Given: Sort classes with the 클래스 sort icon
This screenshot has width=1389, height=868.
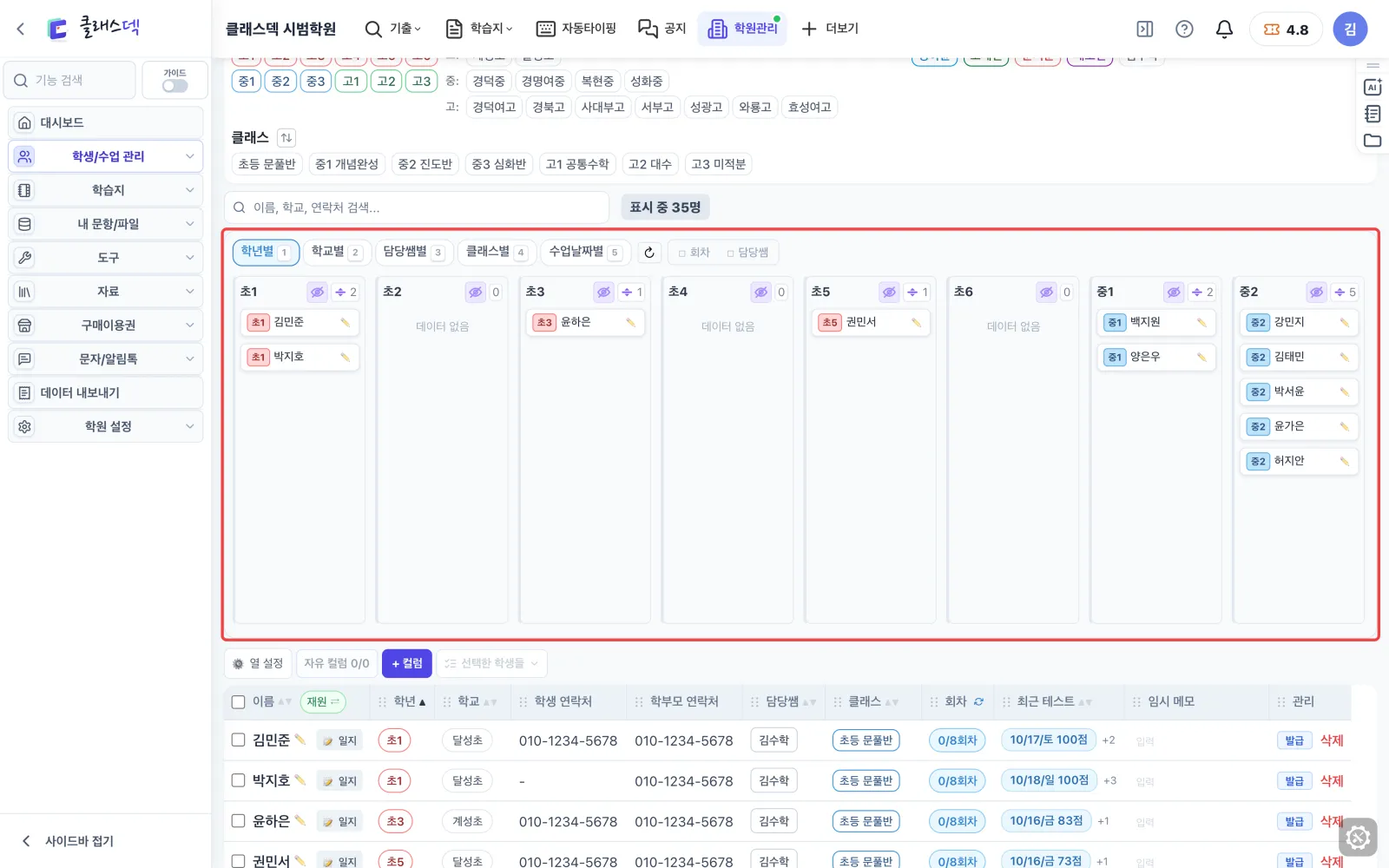Looking at the screenshot, I should (x=286, y=137).
